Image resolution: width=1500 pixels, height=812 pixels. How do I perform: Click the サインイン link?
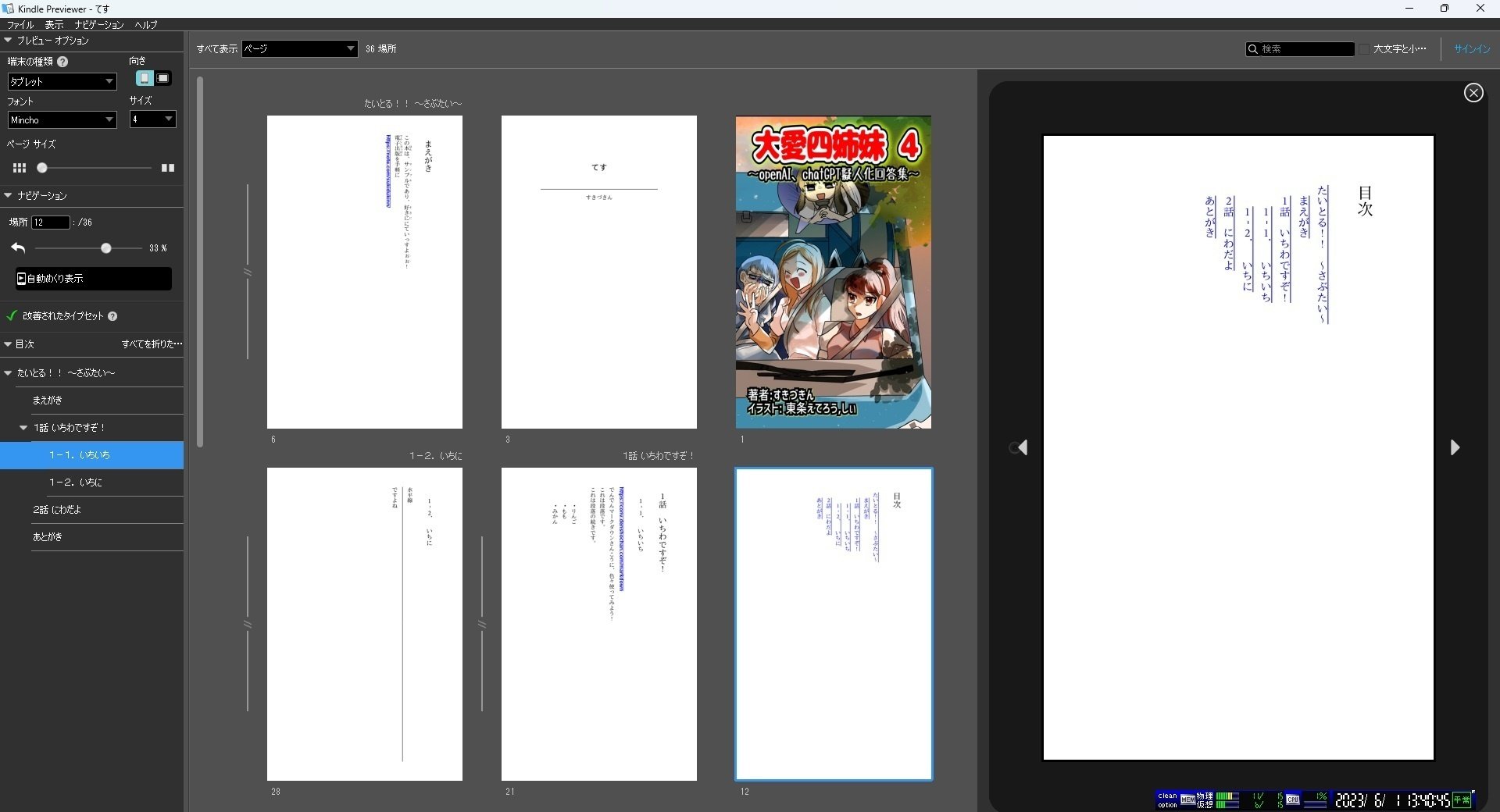1471,48
